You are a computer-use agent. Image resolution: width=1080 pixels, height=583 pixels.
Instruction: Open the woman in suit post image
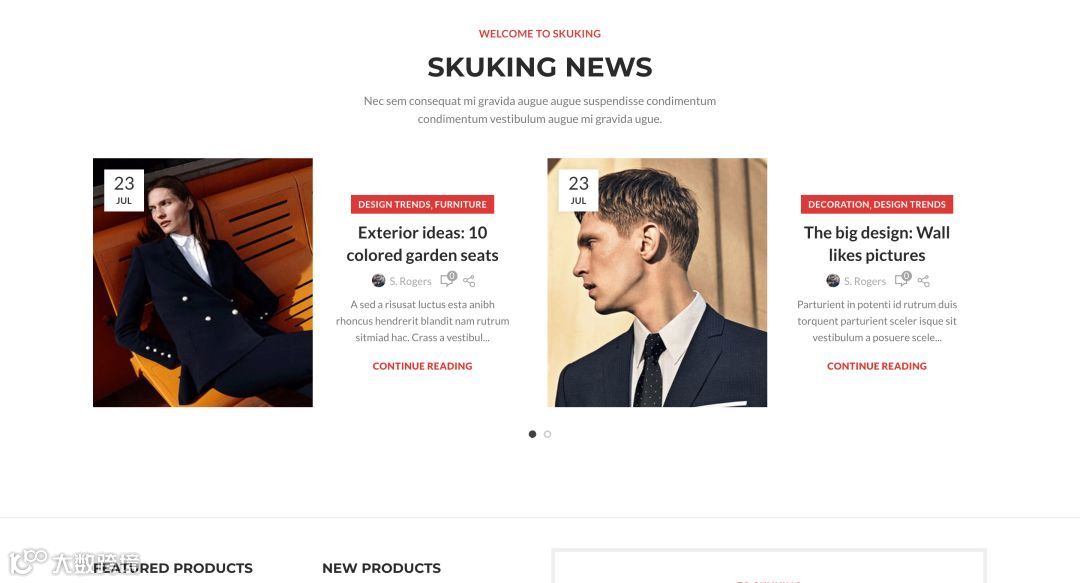202,283
